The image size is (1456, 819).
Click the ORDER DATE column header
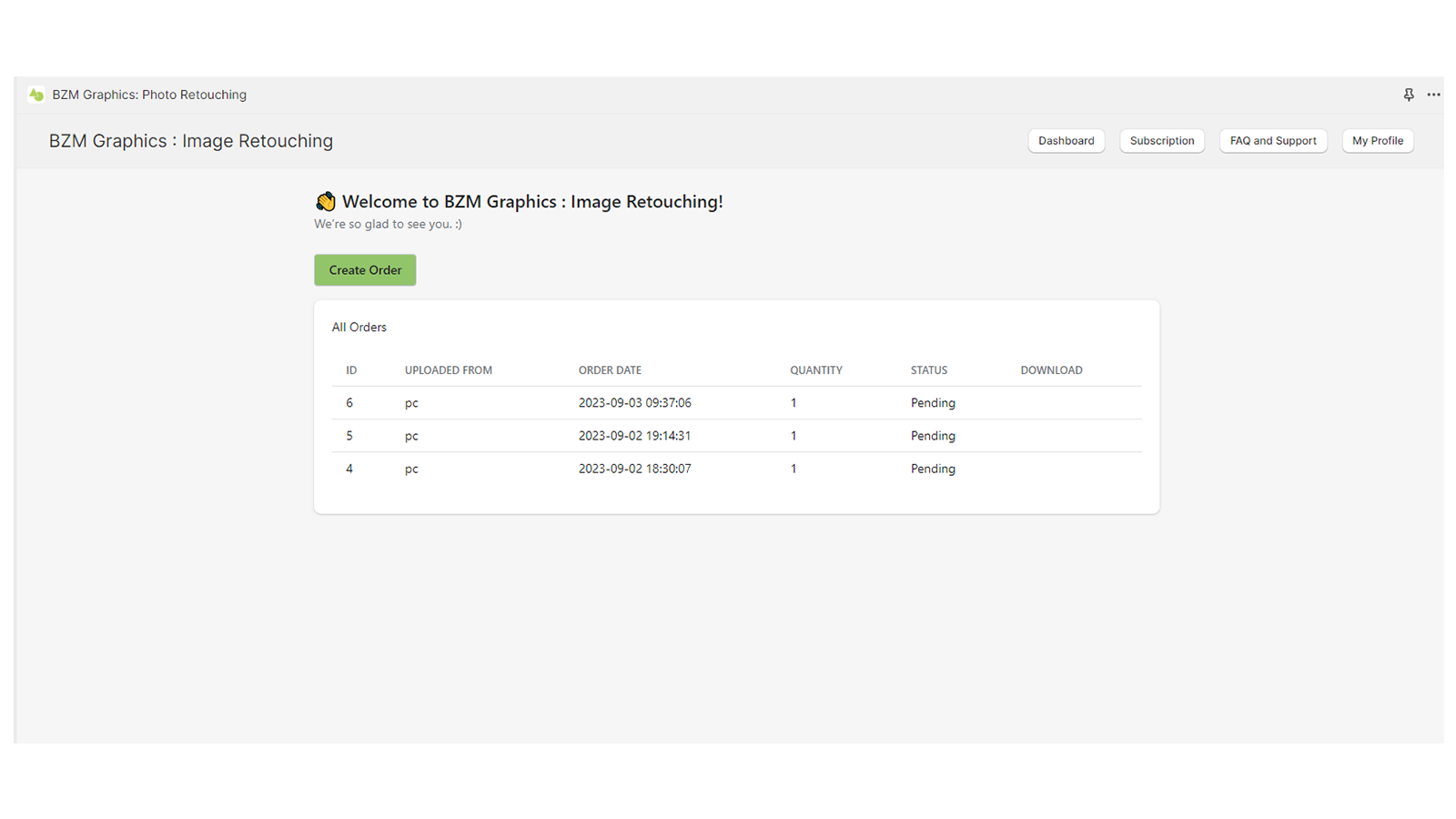(x=610, y=370)
